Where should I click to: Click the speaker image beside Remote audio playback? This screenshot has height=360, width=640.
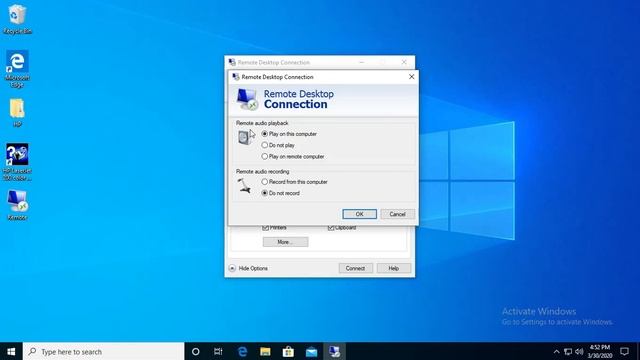click(x=244, y=137)
